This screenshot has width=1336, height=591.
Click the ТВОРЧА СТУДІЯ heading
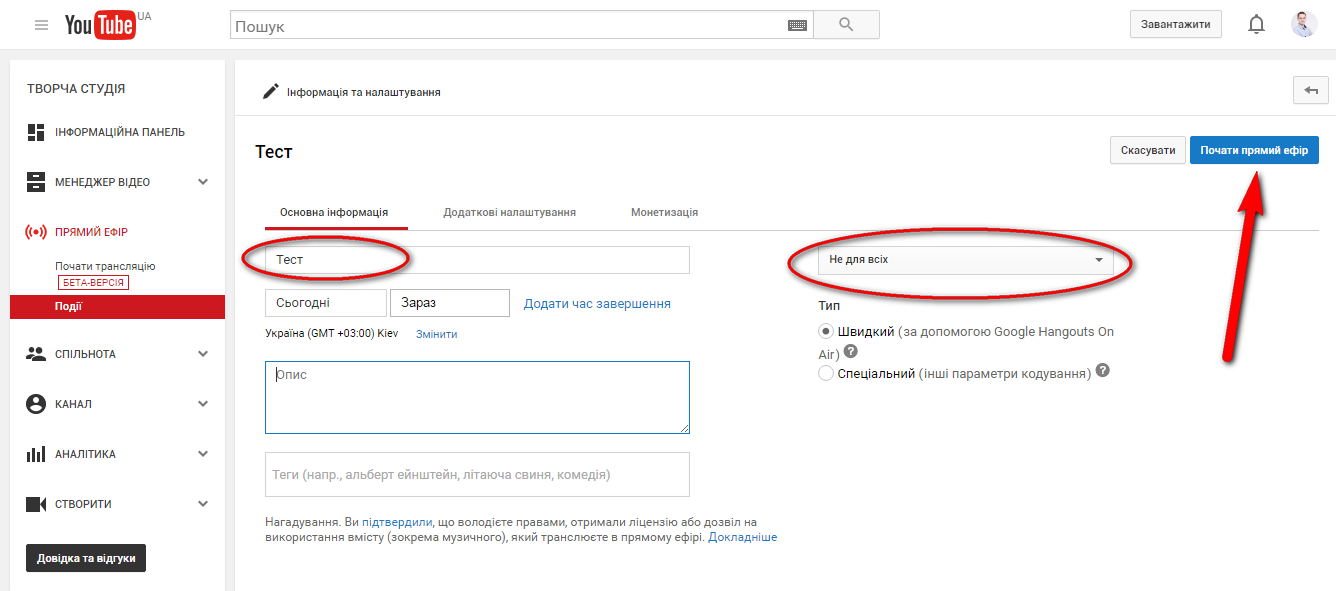coord(76,89)
